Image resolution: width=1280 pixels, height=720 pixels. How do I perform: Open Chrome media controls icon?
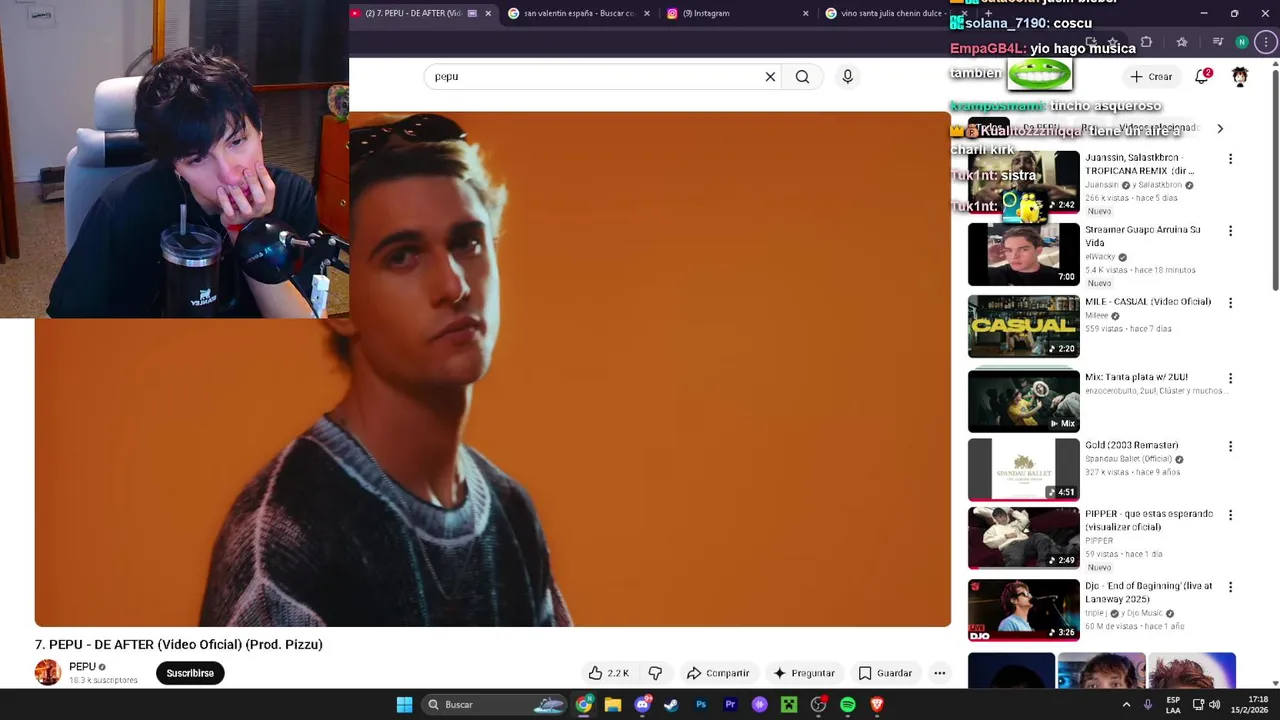click(1217, 42)
